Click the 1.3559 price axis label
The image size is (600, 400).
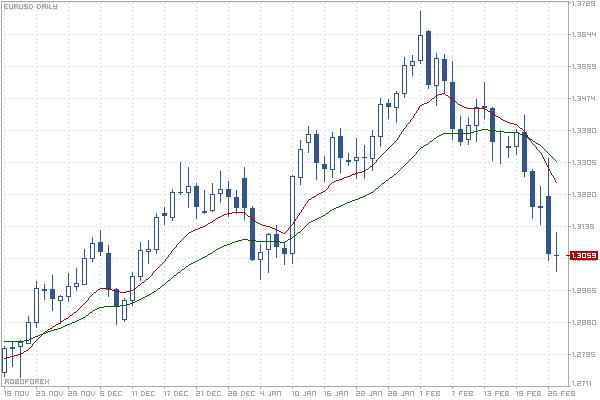coord(584,67)
